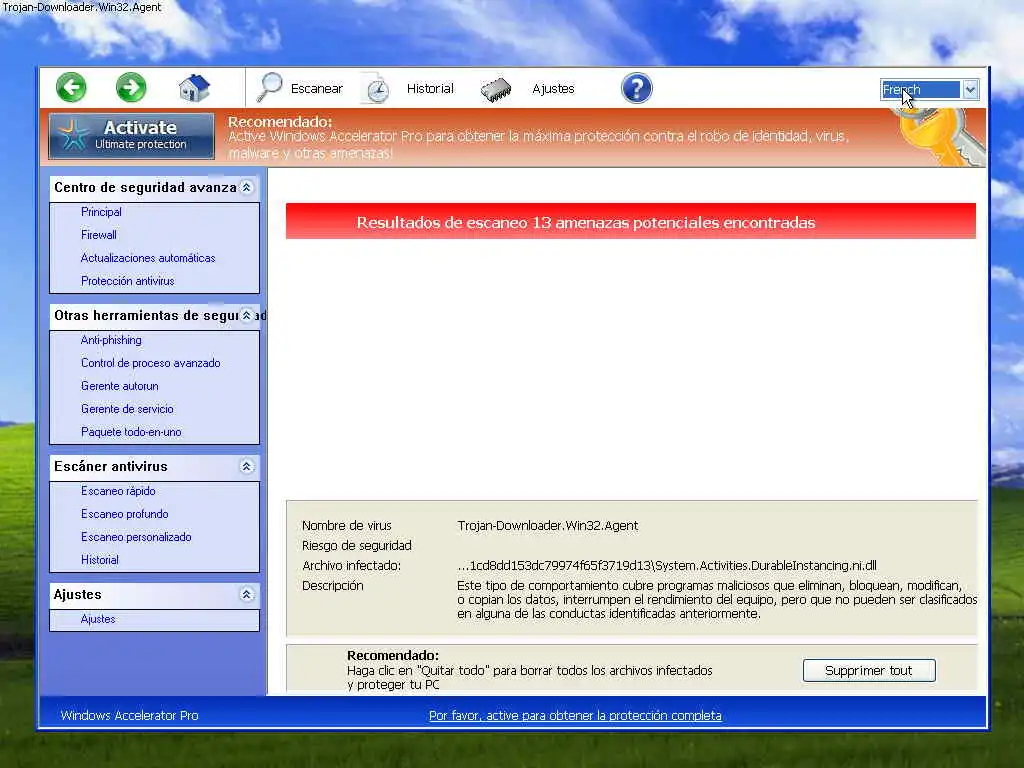Select Paquete todo-en-uno
Image resolution: width=1024 pixels, height=768 pixels.
click(x=131, y=432)
